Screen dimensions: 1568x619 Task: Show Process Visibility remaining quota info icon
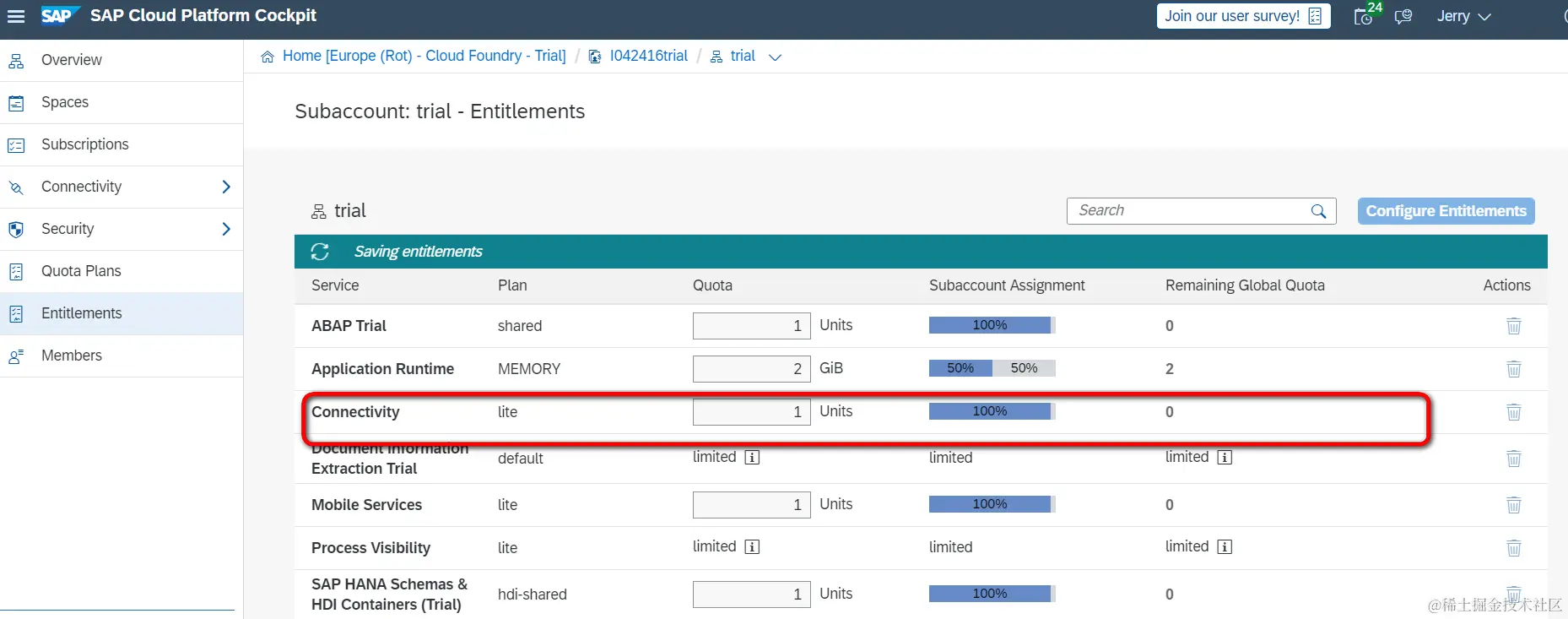1225,547
